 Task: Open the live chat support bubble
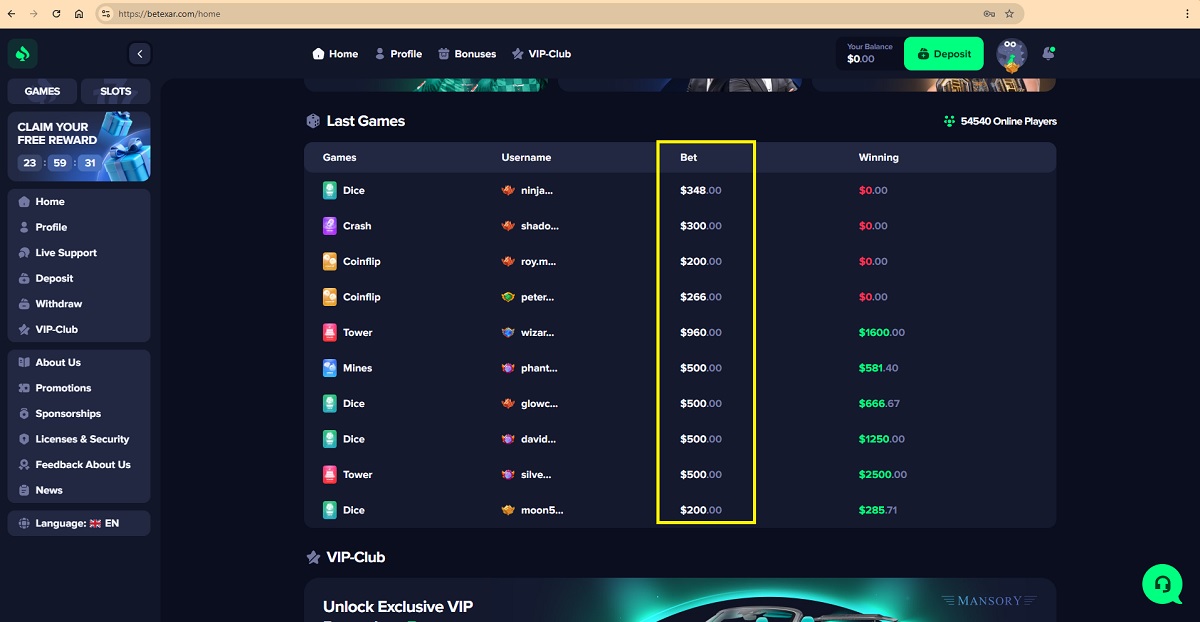1162,583
